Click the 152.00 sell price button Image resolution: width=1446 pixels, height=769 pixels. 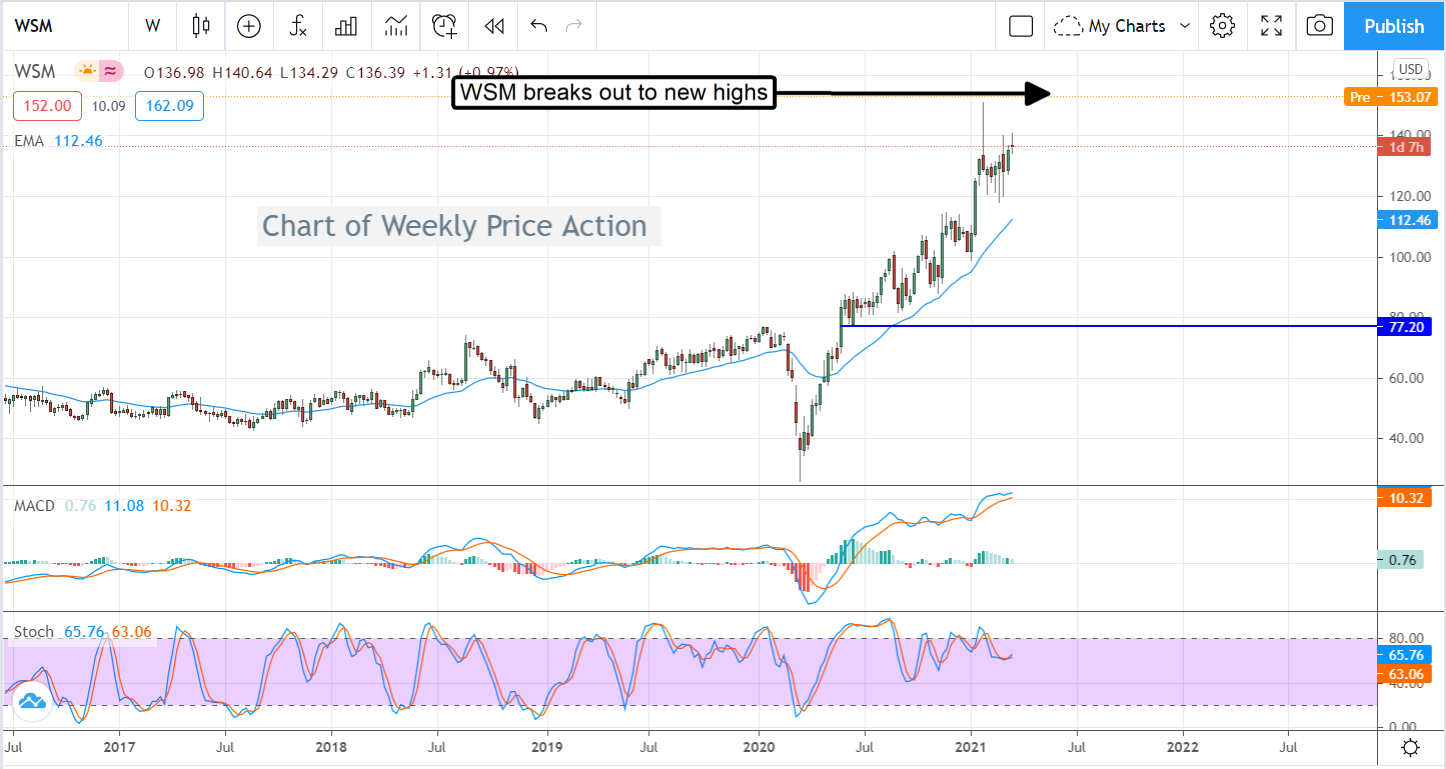coord(48,106)
